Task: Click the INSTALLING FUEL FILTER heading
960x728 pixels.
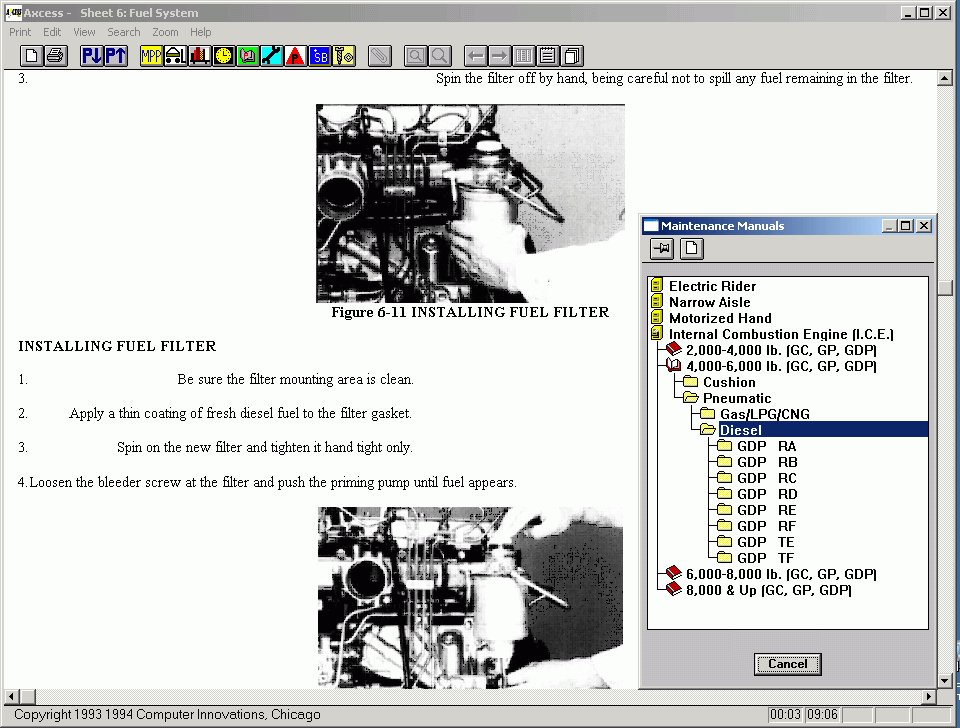Action: point(117,346)
